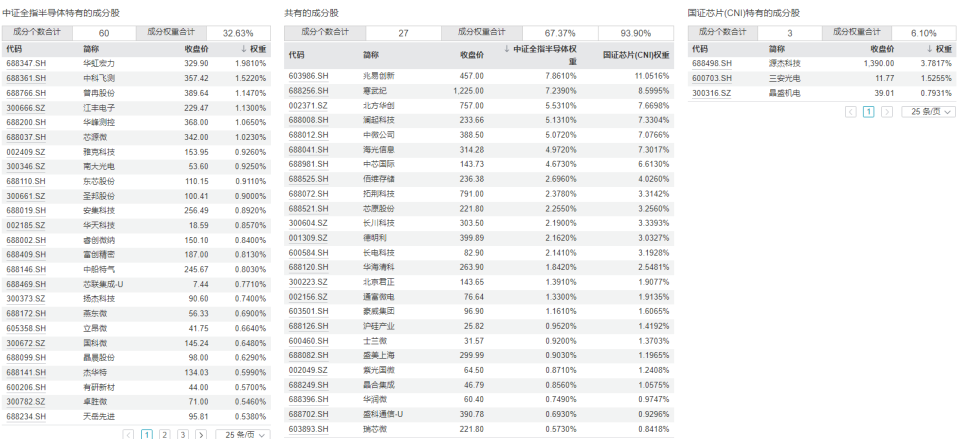Click next page arrow in 国证芯片 table
The height and width of the screenshot is (439, 960).
(x=887, y=111)
